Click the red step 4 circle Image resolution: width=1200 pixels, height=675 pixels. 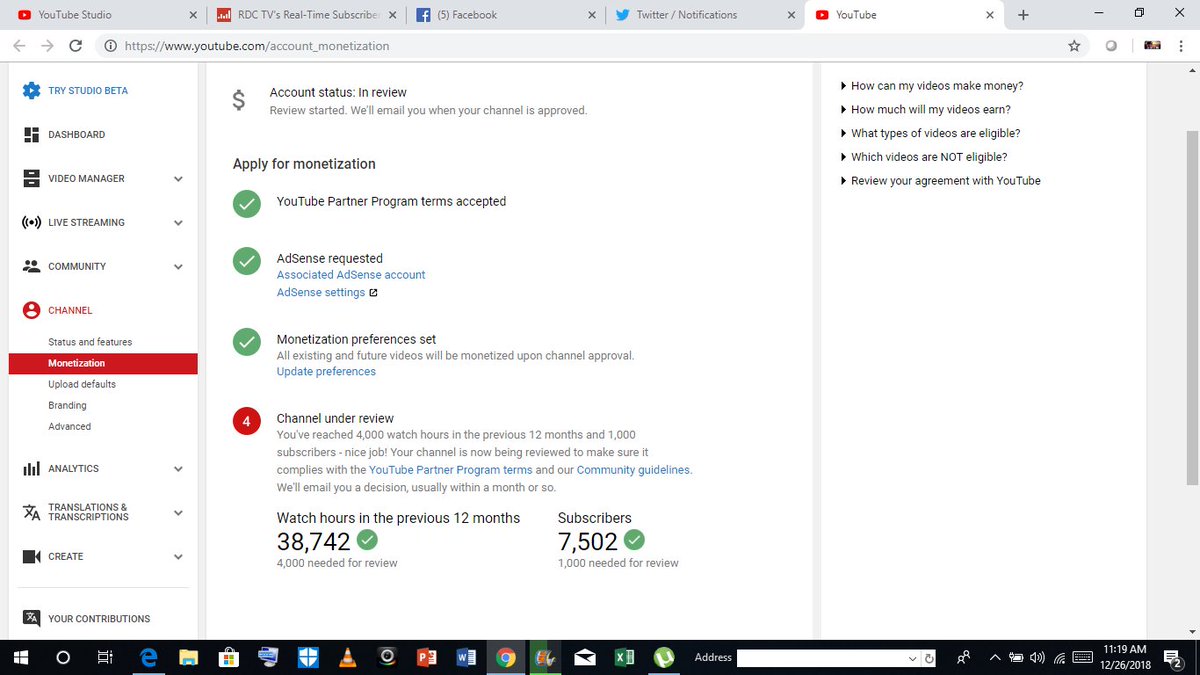pyautogui.click(x=246, y=421)
